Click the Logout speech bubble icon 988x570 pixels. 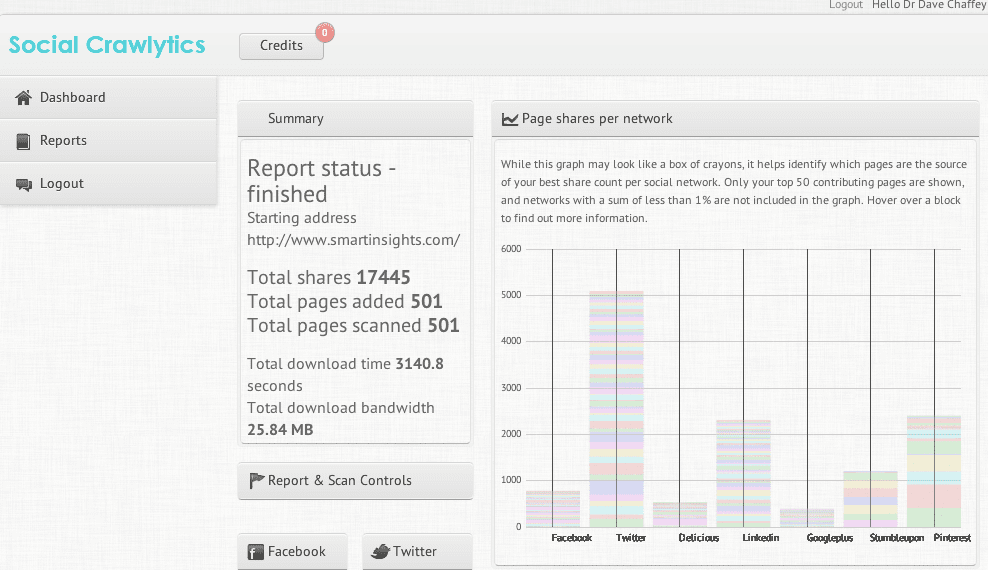click(x=23, y=184)
